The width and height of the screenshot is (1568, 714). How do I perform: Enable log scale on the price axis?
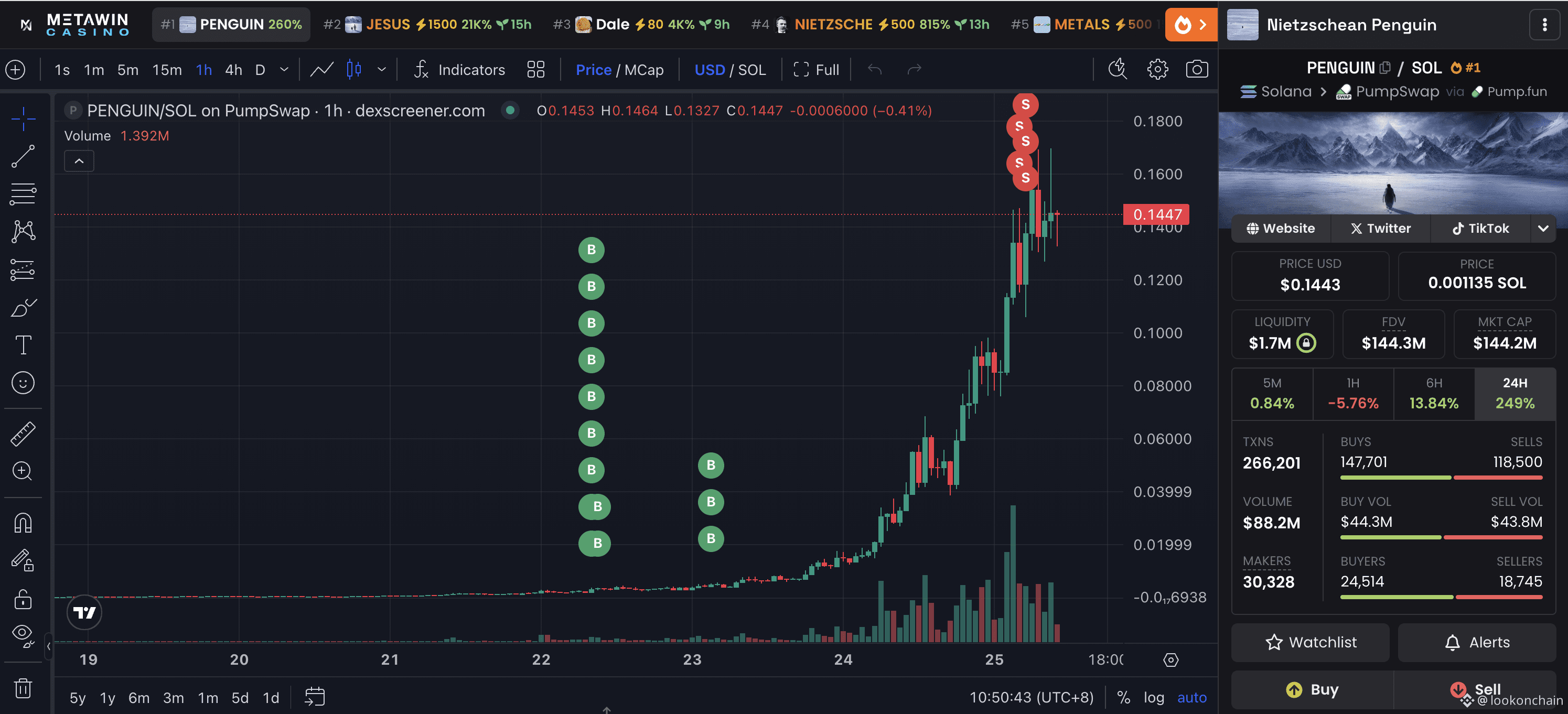pyautogui.click(x=1154, y=698)
